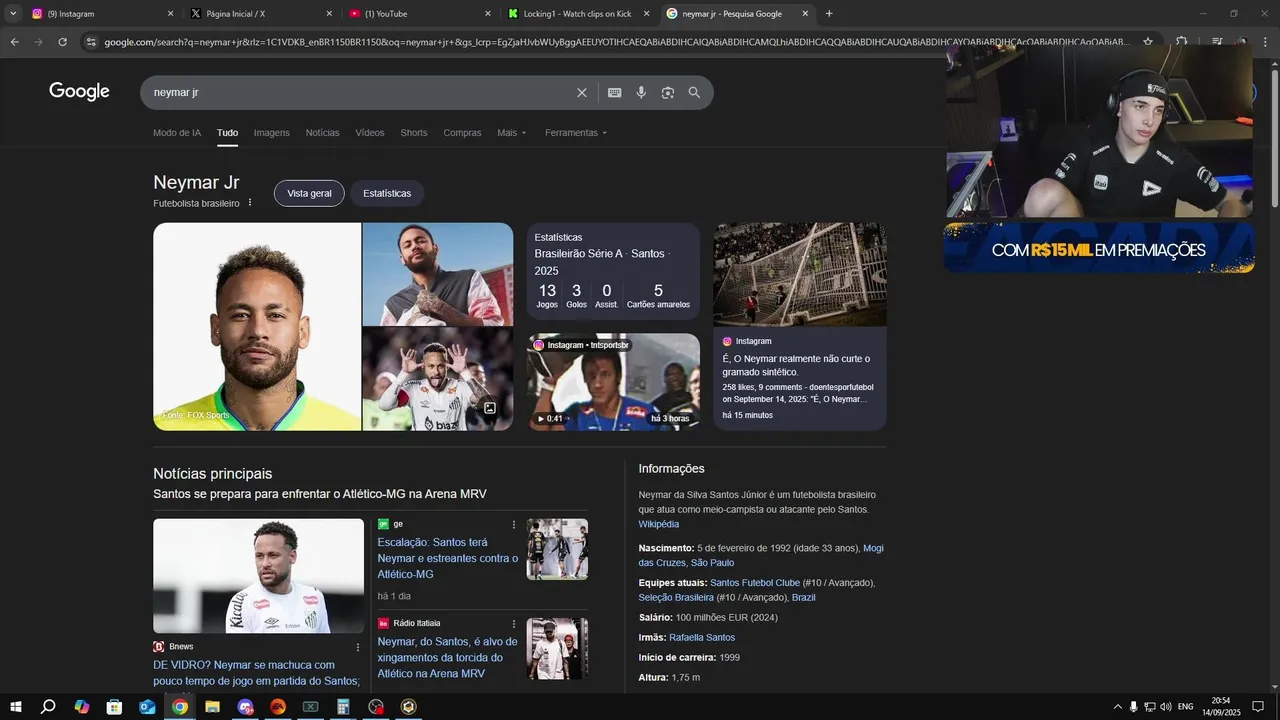
Task: Select the Vista geral chip
Action: pos(309,193)
